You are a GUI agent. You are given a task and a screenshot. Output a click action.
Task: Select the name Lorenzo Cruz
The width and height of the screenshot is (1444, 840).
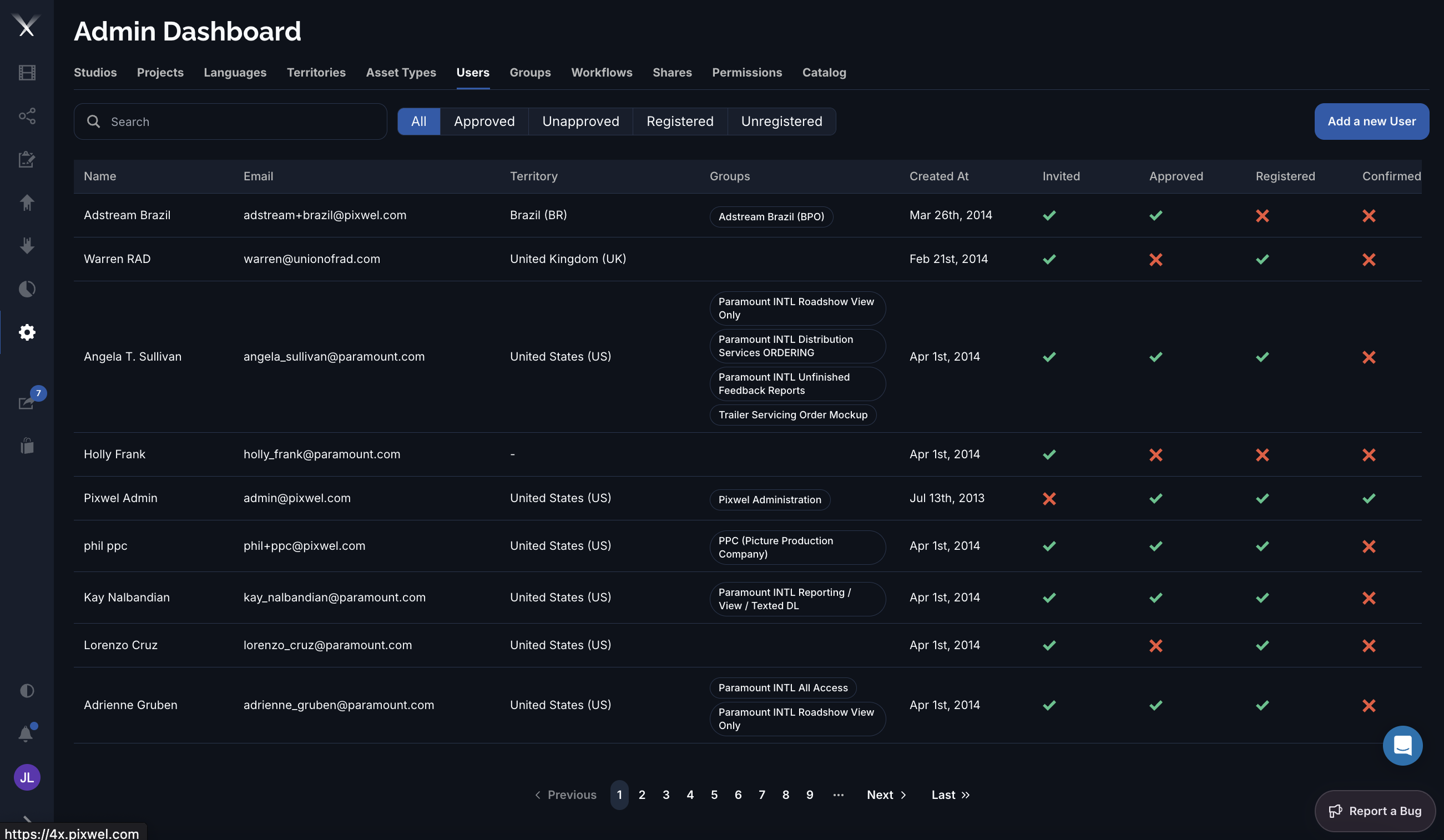click(120, 645)
